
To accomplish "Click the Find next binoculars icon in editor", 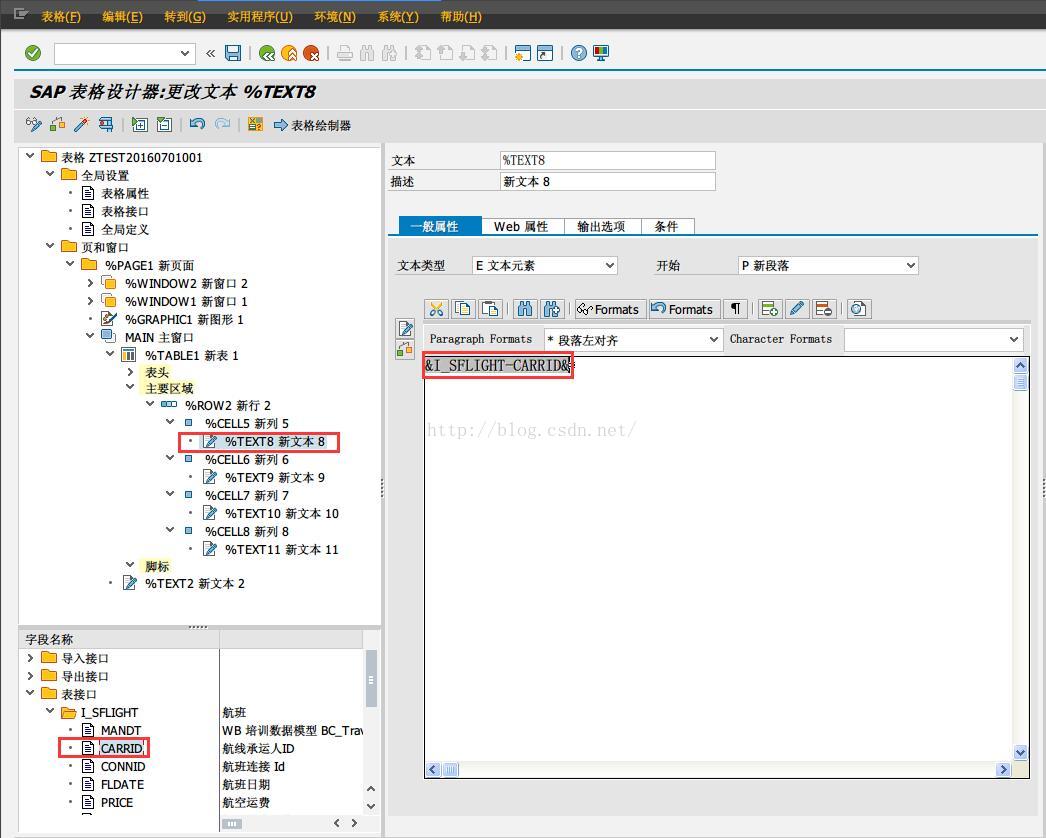I will [x=552, y=309].
